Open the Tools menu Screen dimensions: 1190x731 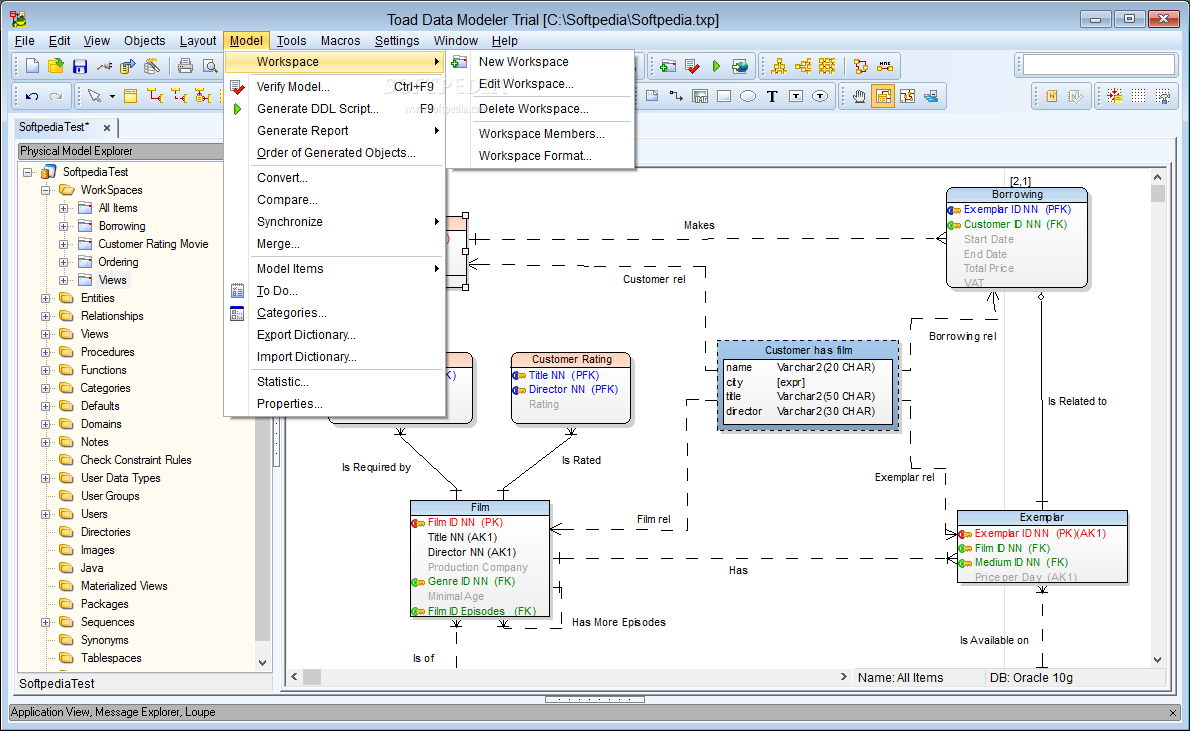[291, 40]
